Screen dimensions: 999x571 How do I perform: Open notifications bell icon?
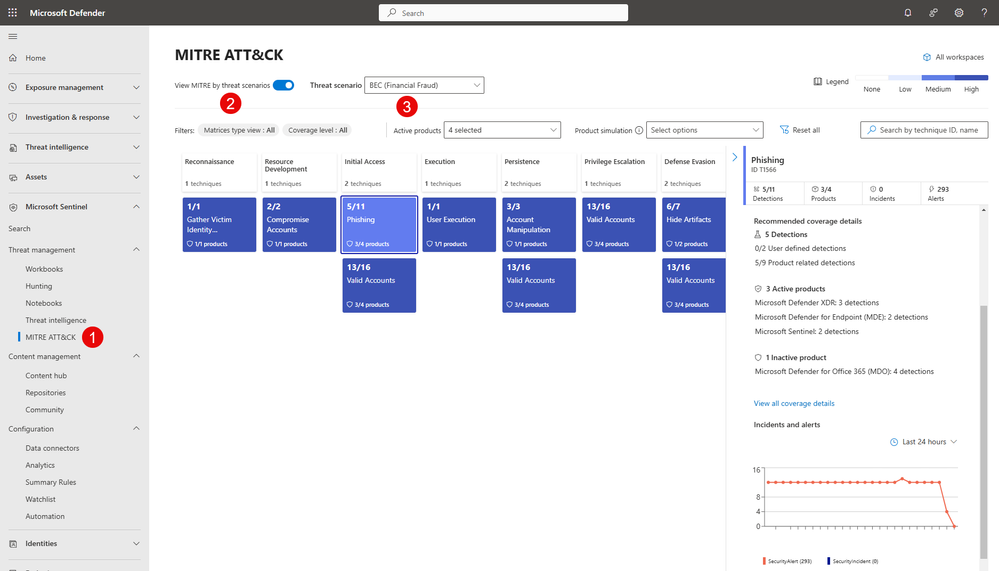click(x=908, y=13)
